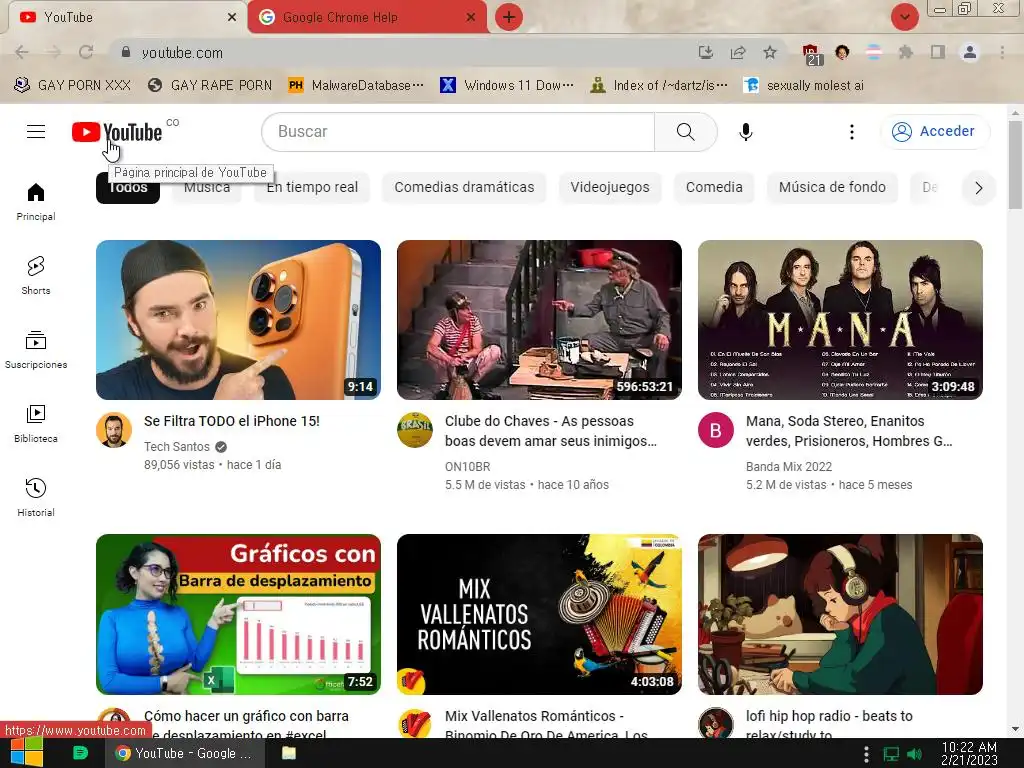Open ON10BR channel avatar
Viewport: 1024px width, 768px height.
click(415, 430)
